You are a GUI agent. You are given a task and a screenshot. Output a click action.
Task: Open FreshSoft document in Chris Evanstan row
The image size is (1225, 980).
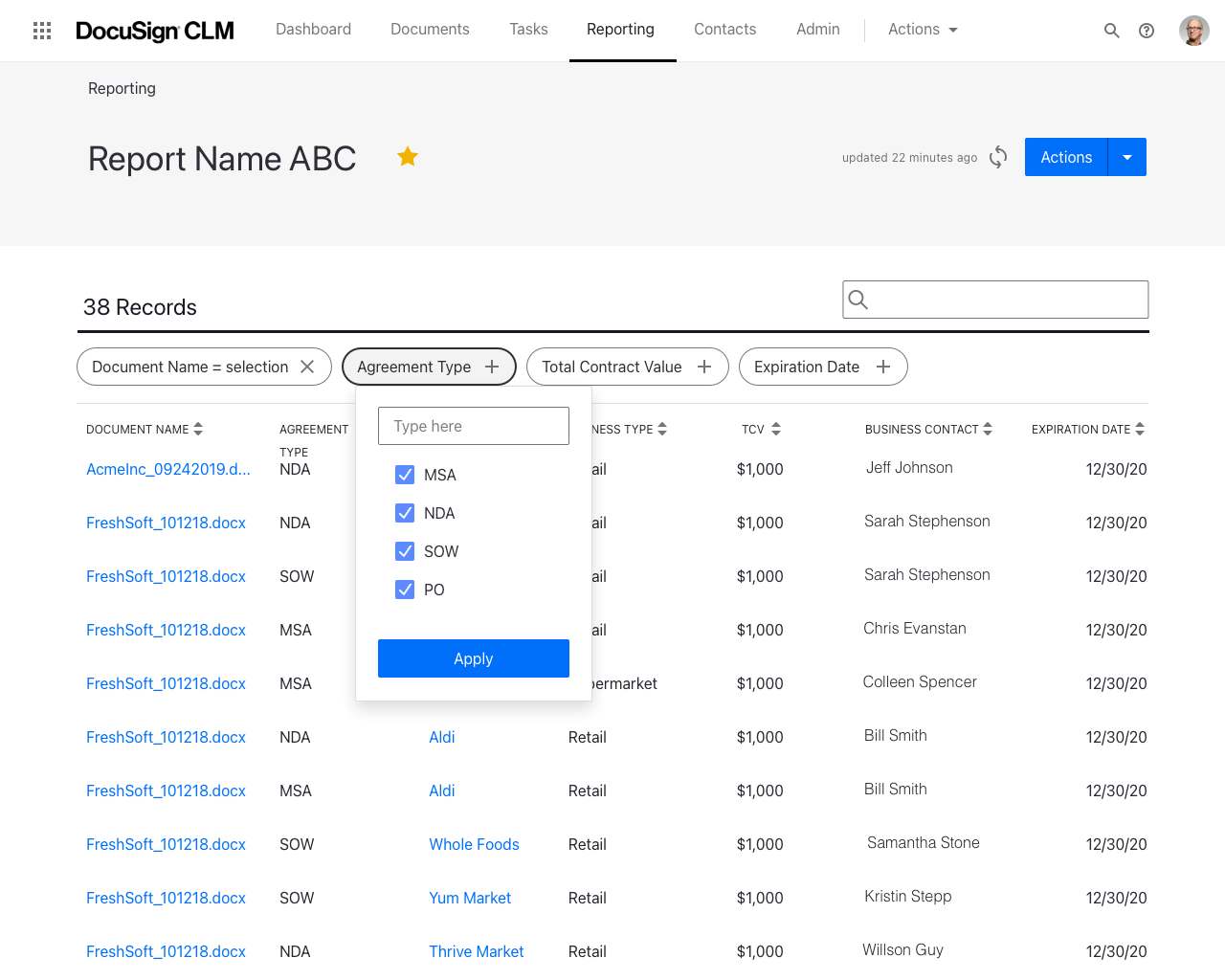[x=166, y=630]
